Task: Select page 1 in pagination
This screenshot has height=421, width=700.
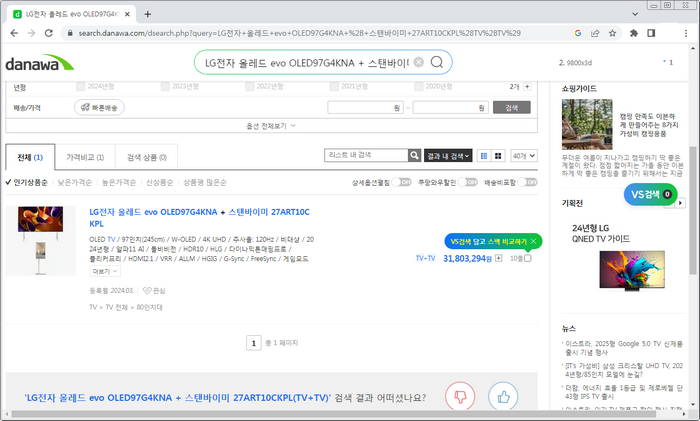Action: (x=254, y=343)
